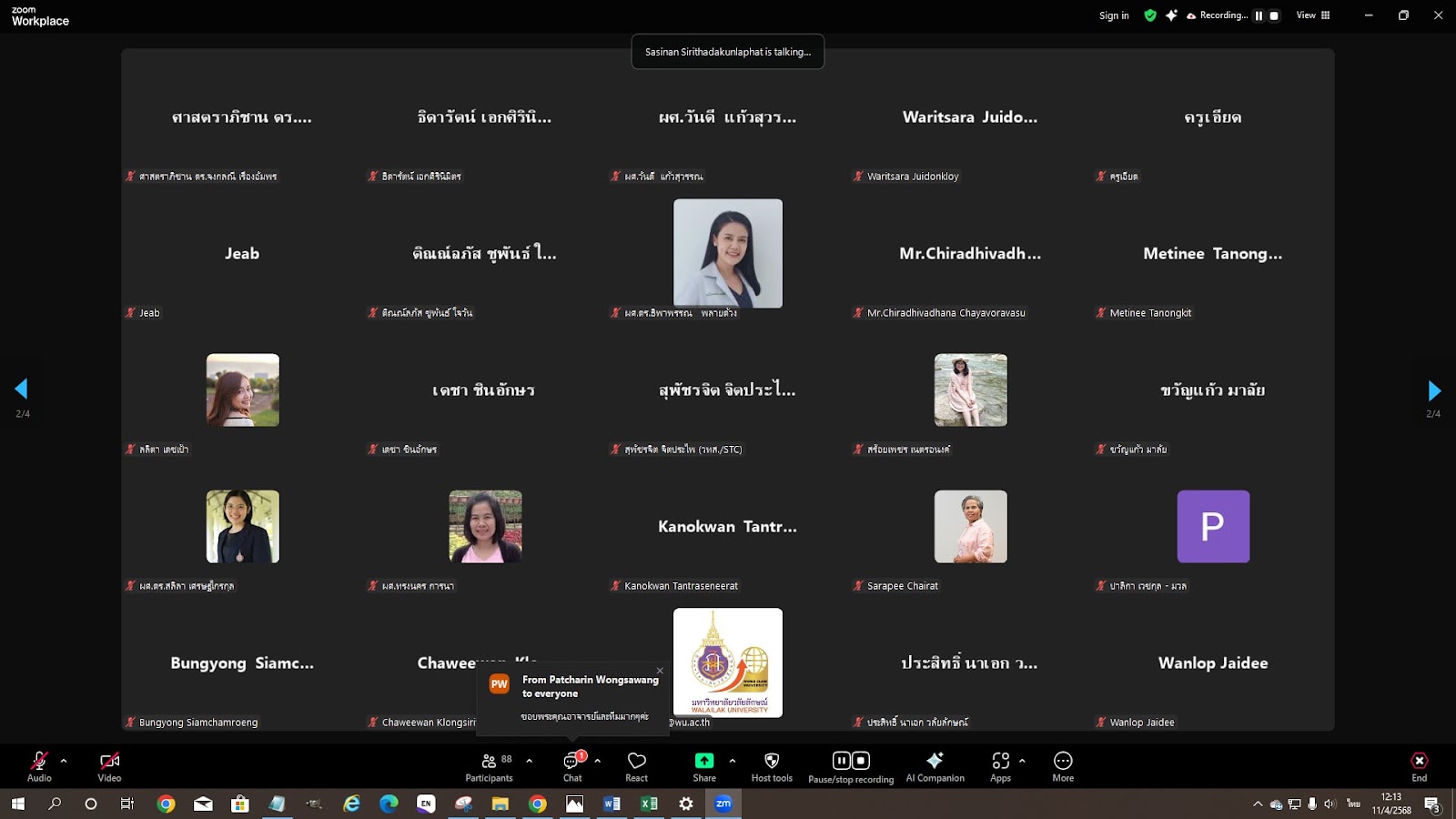Open the View layout dropdown
Screen dimensions: 1456x819
pyautogui.click(x=1313, y=15)
